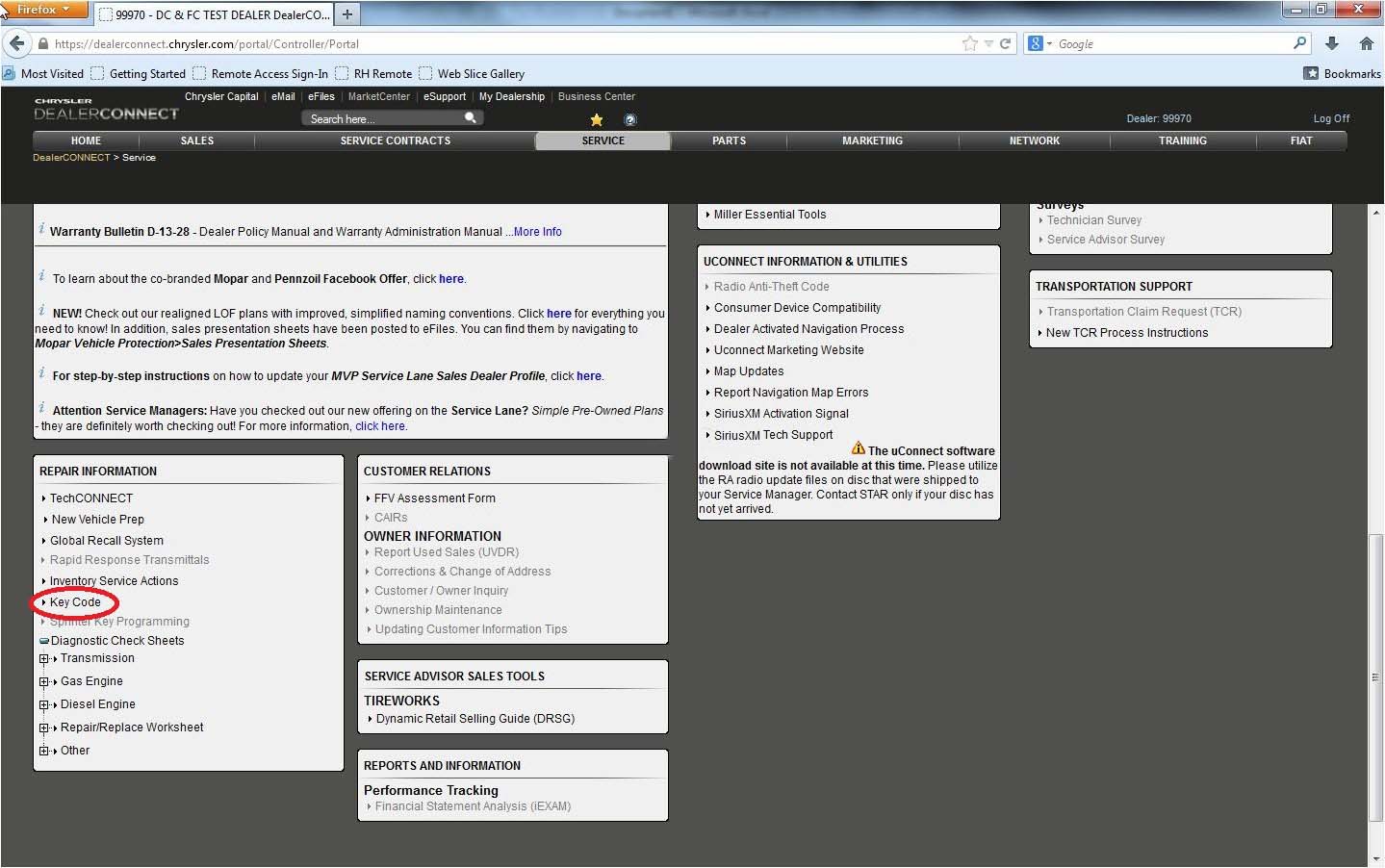Open Inventory Service Actions link
This screenshot has width=1385, height=868.
tap(114, 581)
